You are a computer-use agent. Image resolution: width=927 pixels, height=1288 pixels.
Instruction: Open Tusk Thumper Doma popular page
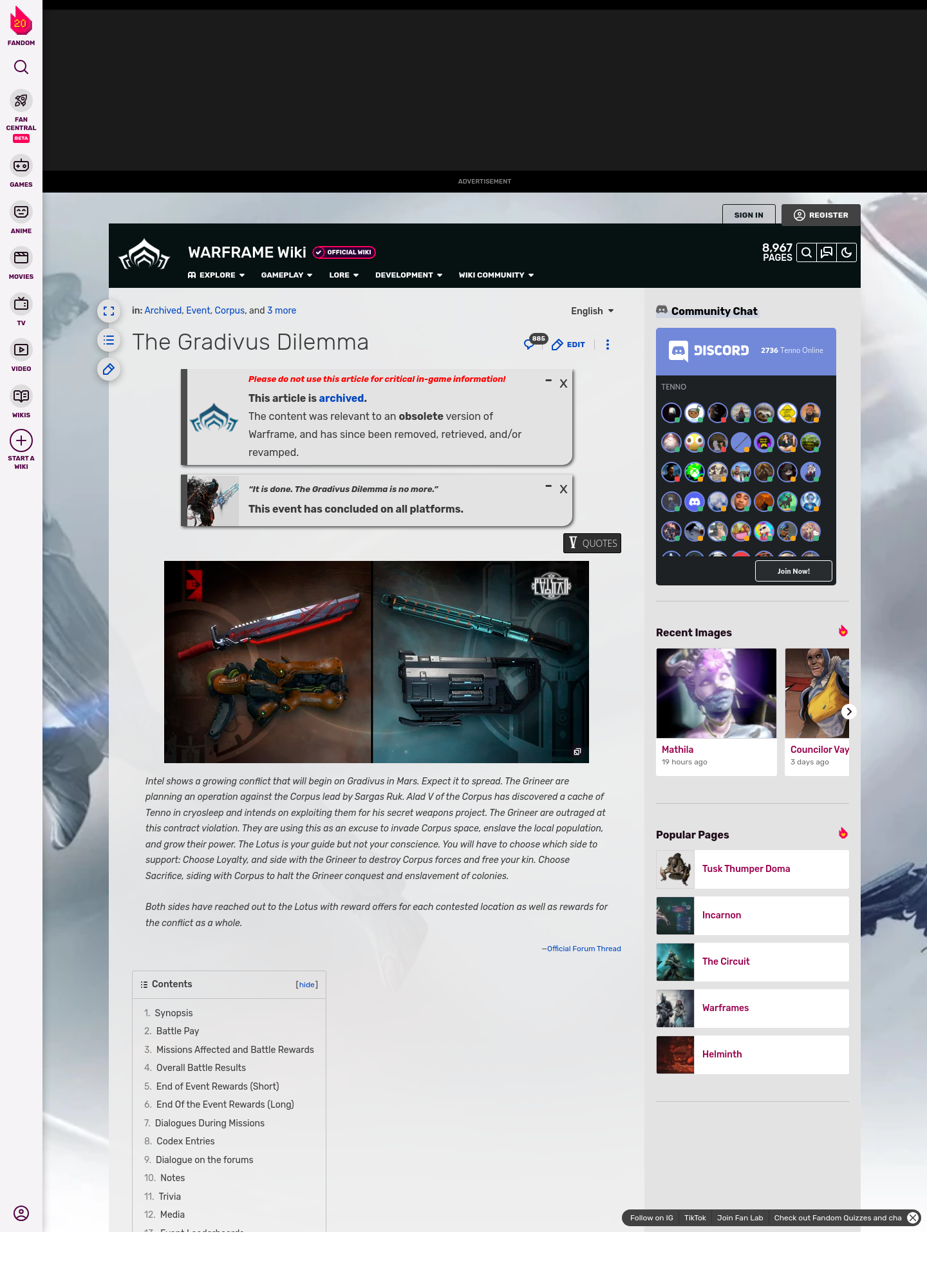[x=753, y=869]
